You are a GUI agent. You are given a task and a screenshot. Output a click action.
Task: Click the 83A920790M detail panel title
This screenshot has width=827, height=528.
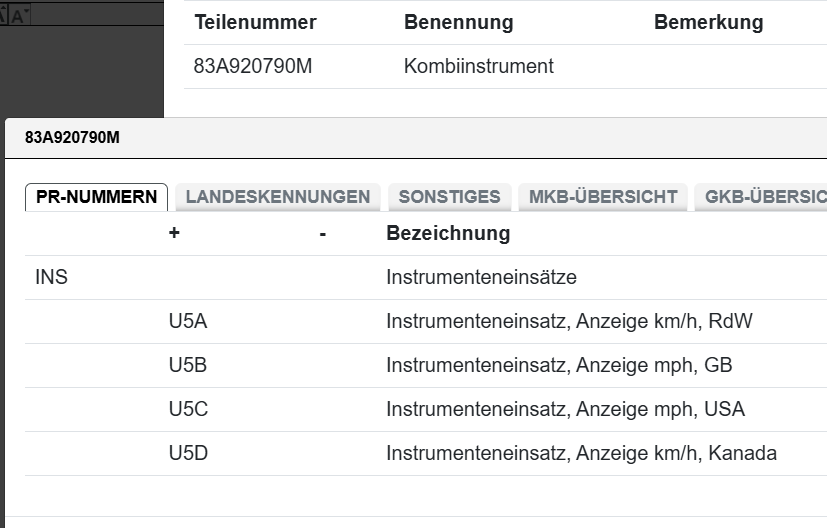[72, 138]
